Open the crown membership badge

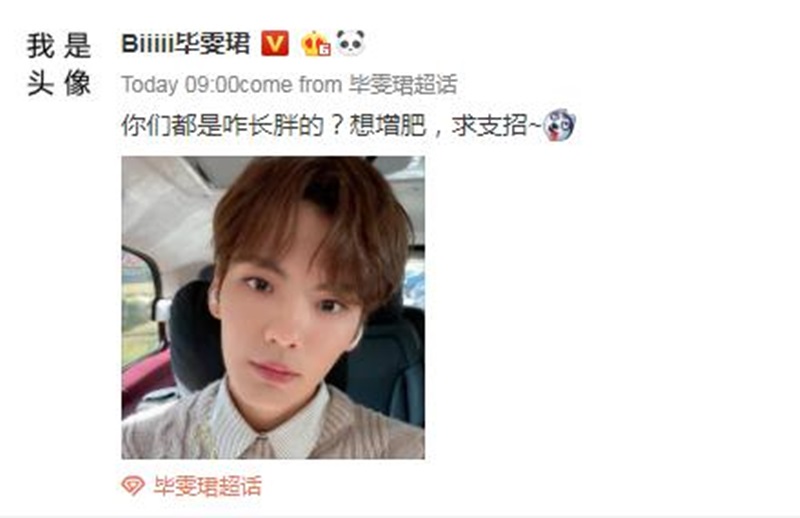click(315, 43)
